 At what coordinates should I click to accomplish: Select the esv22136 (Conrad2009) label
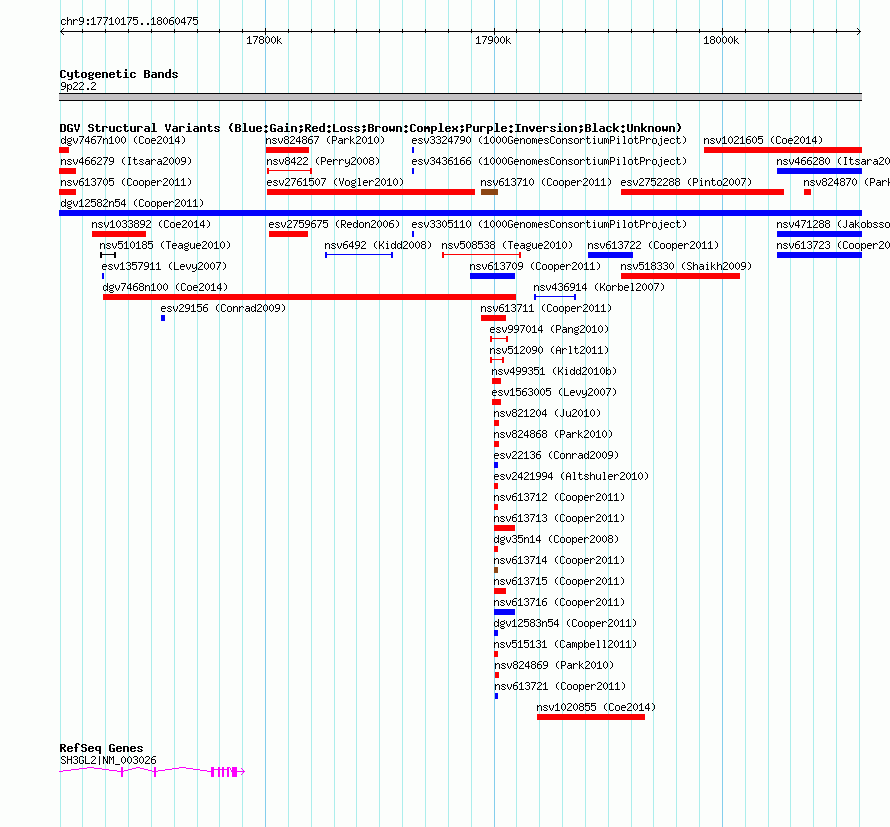pyautogui.click(x=556, y=455)
